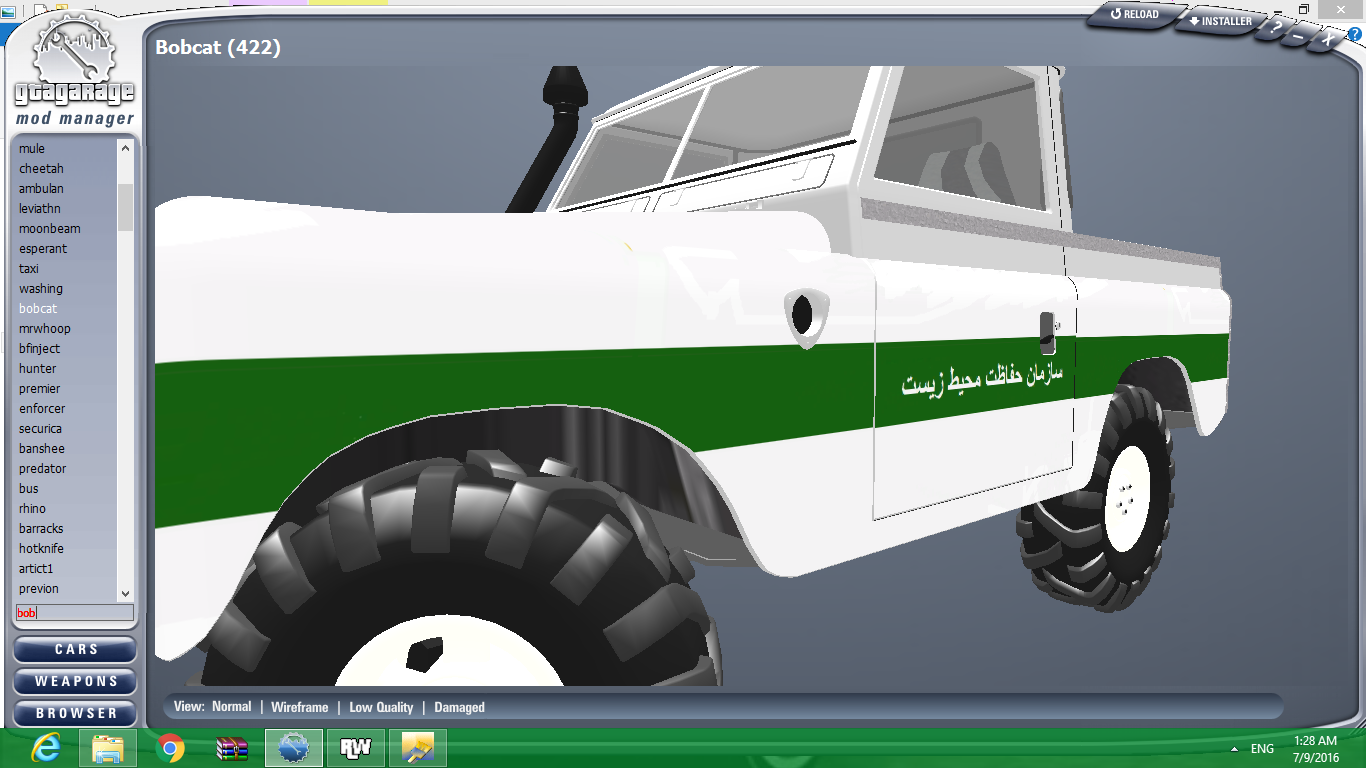Enable Low Quality view
The image size is (1366, 768).
tap(381, 707)
